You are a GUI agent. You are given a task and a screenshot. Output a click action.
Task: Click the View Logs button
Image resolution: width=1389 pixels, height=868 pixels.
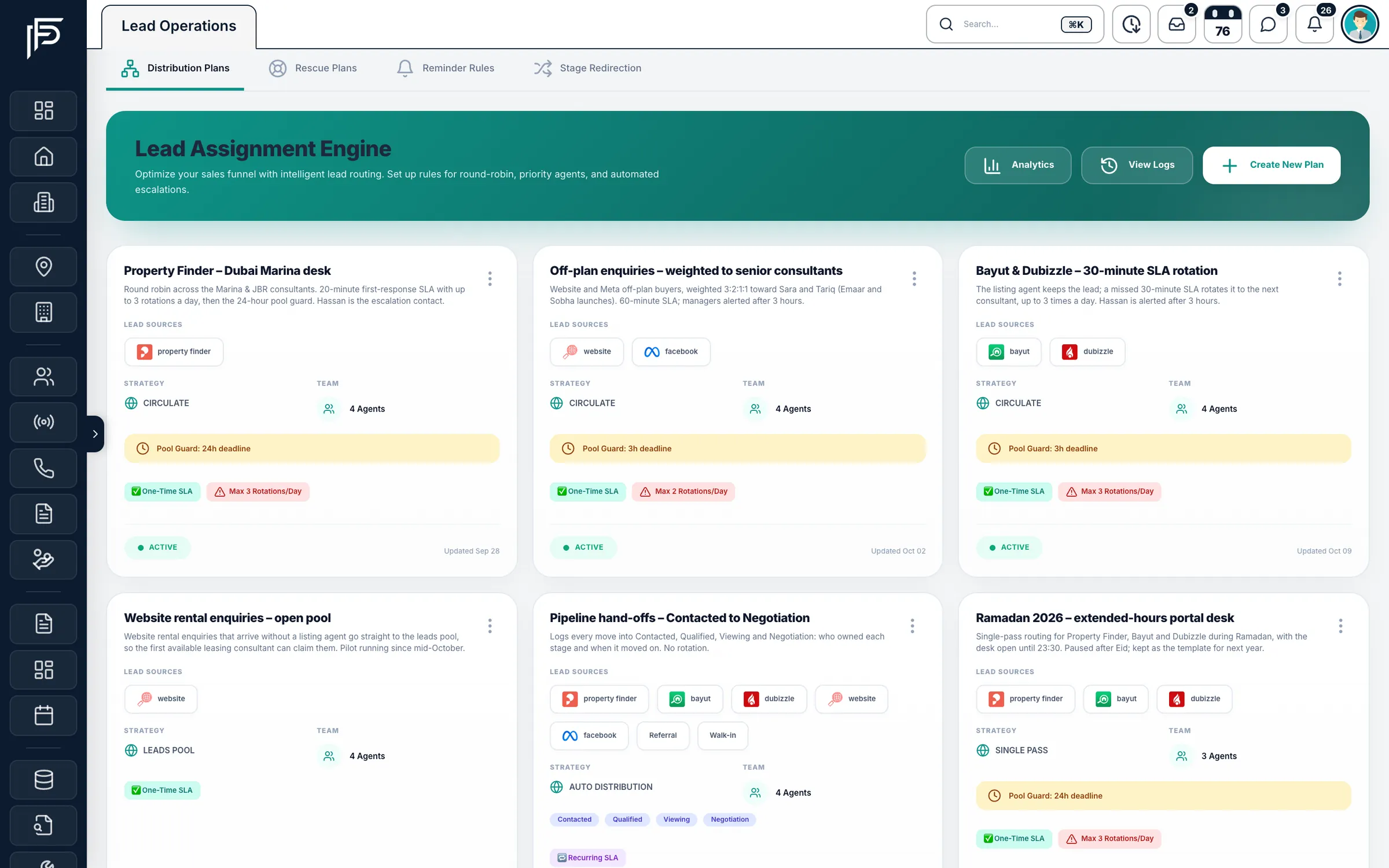(1137, 165)
